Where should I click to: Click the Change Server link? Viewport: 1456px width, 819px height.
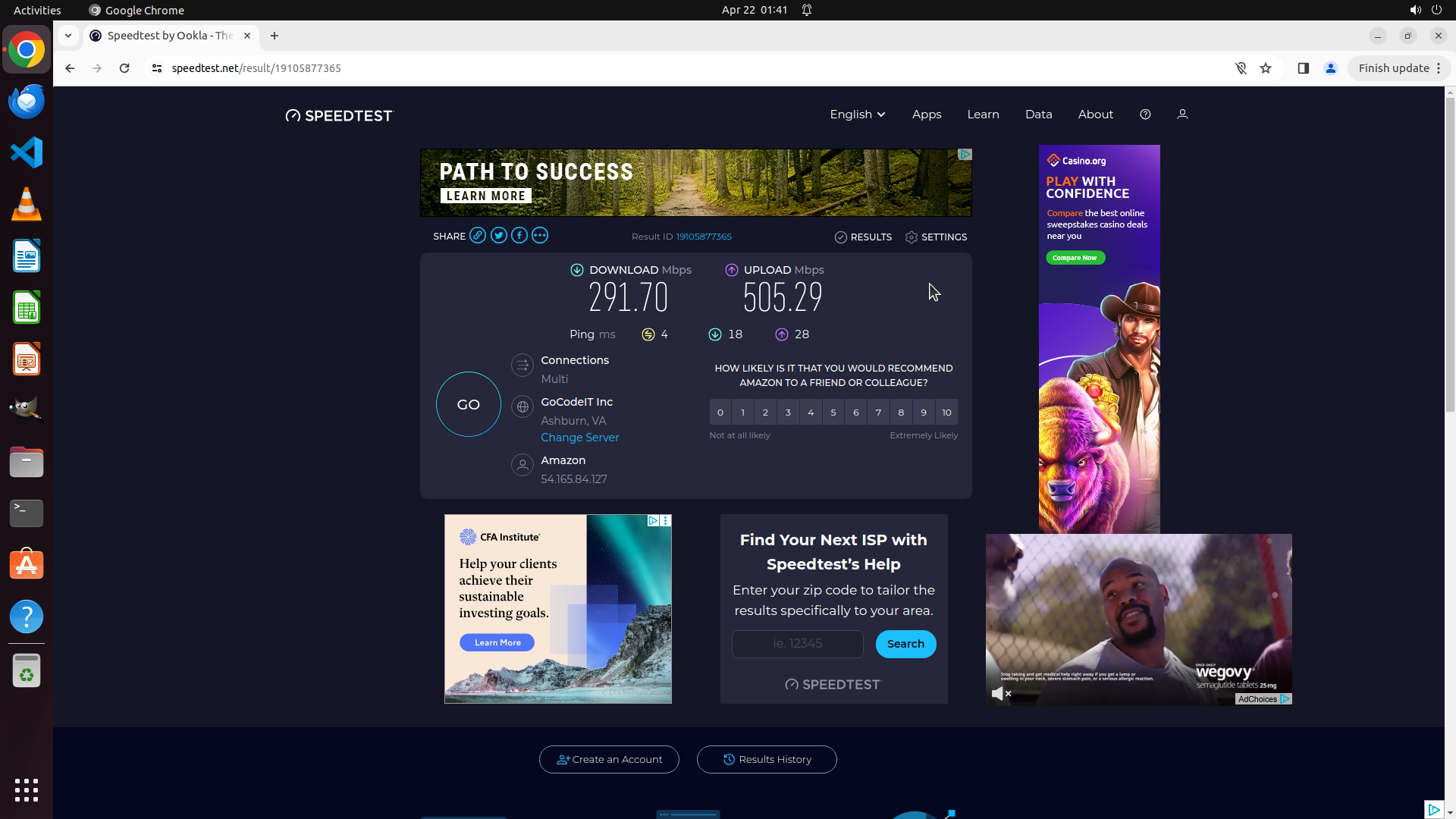[x=579, y=438]
